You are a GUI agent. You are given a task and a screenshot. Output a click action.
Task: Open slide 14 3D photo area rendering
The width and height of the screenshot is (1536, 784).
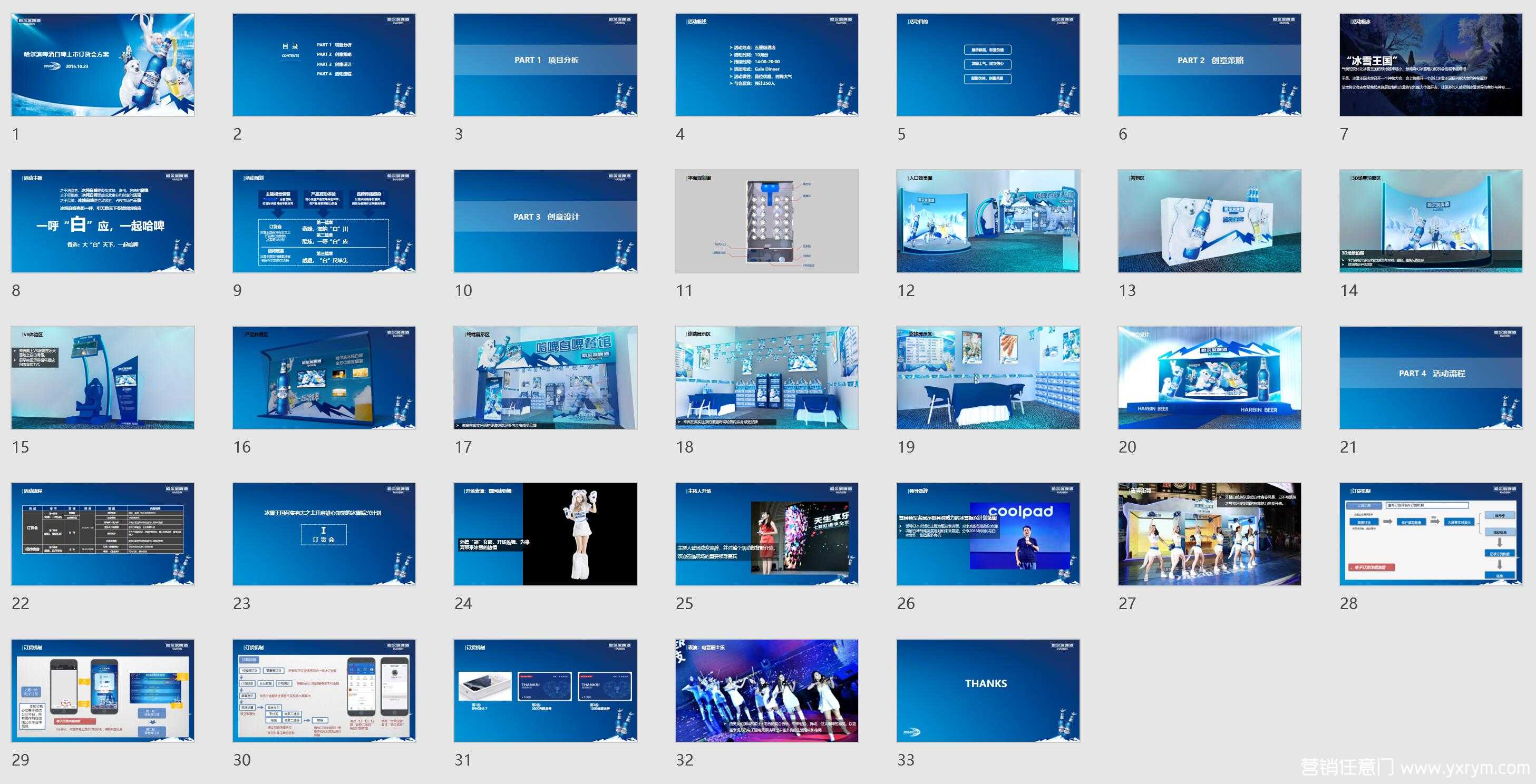click(x=1431, y=221)
